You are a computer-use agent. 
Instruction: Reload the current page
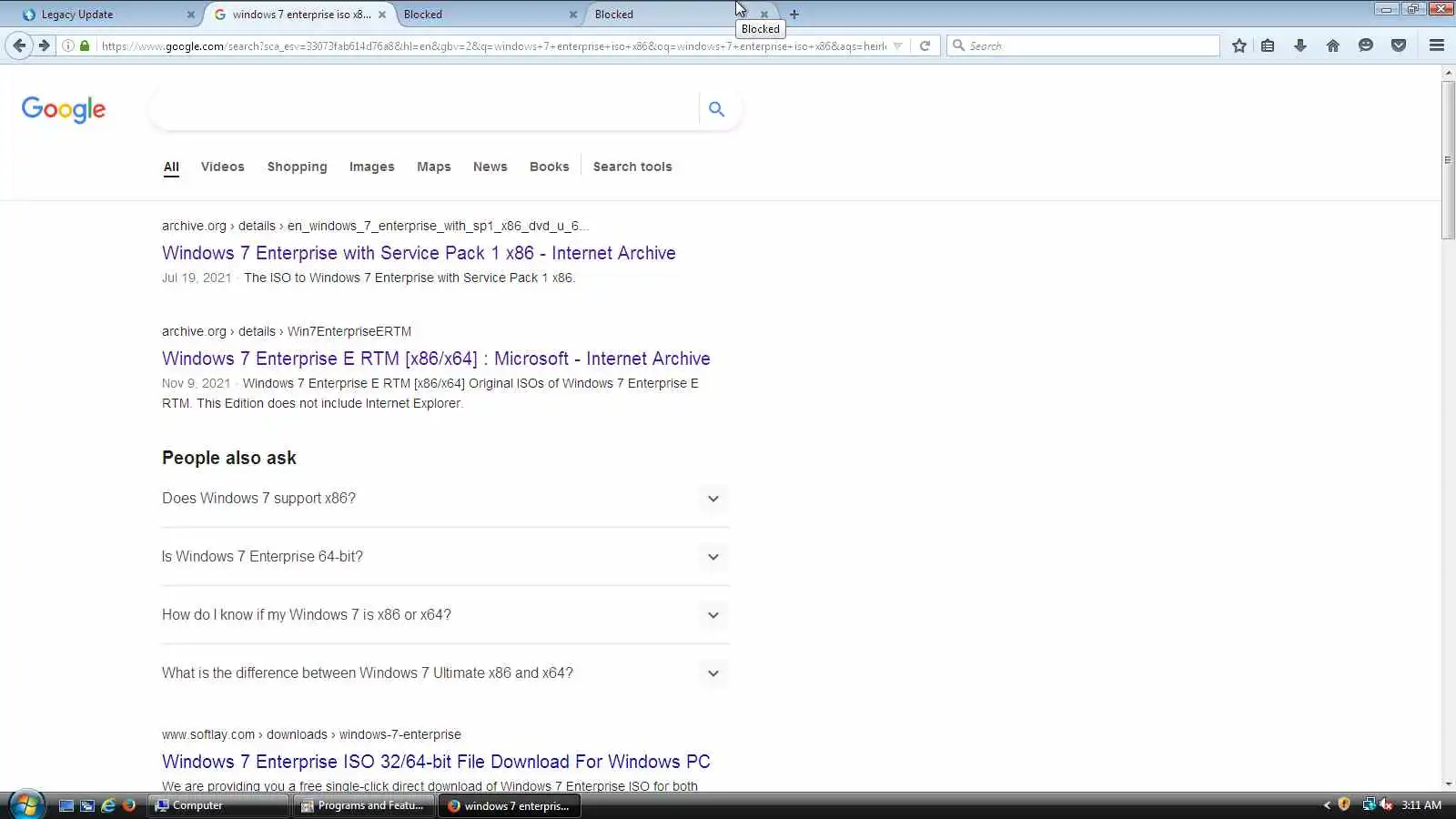click(x=925, y=45)
